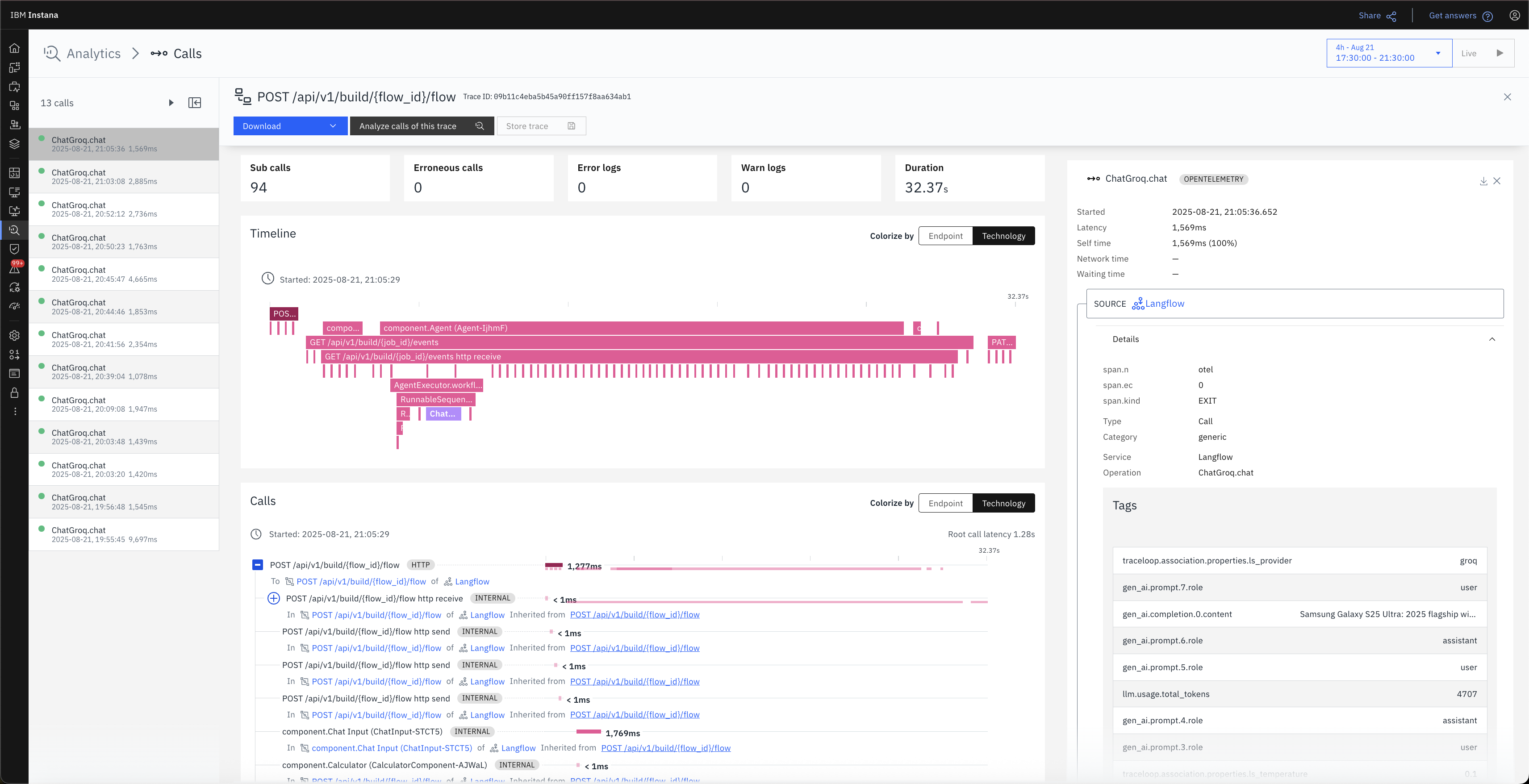Click the lock icon in the left sidebar

point(14,392)
